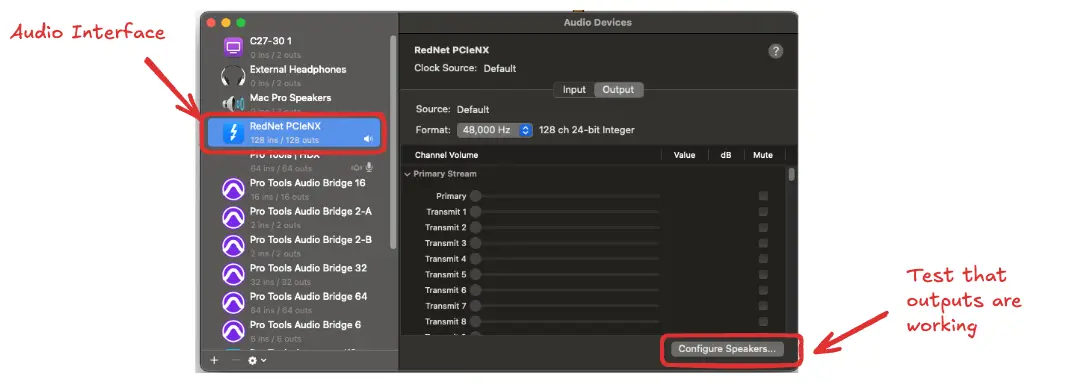Click the channel list vertical scrollbar

tap(791, 175)
